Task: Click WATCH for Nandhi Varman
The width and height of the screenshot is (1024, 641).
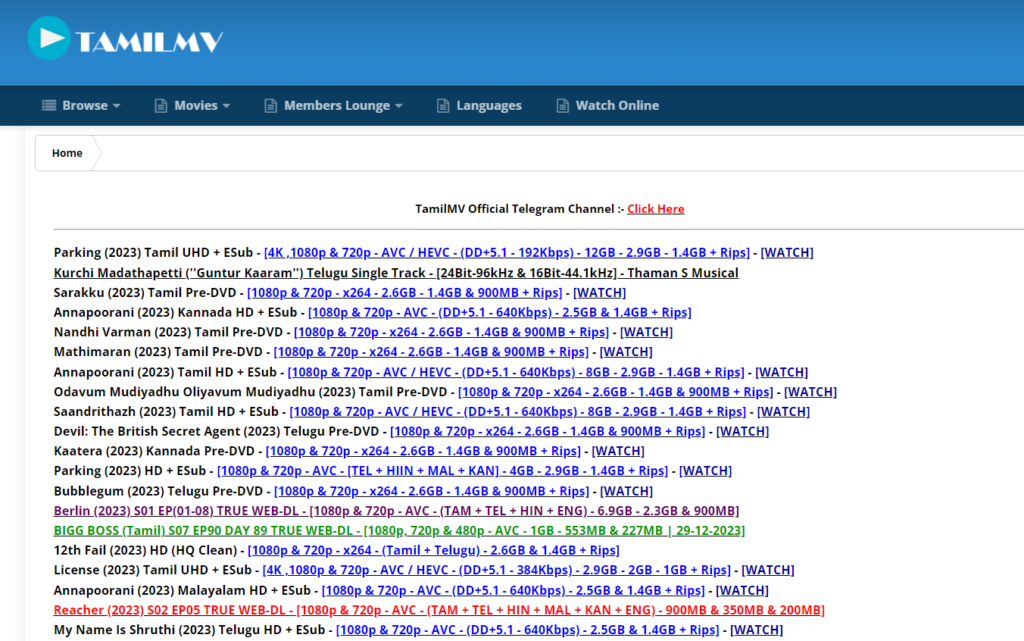Action: (646, 332)
